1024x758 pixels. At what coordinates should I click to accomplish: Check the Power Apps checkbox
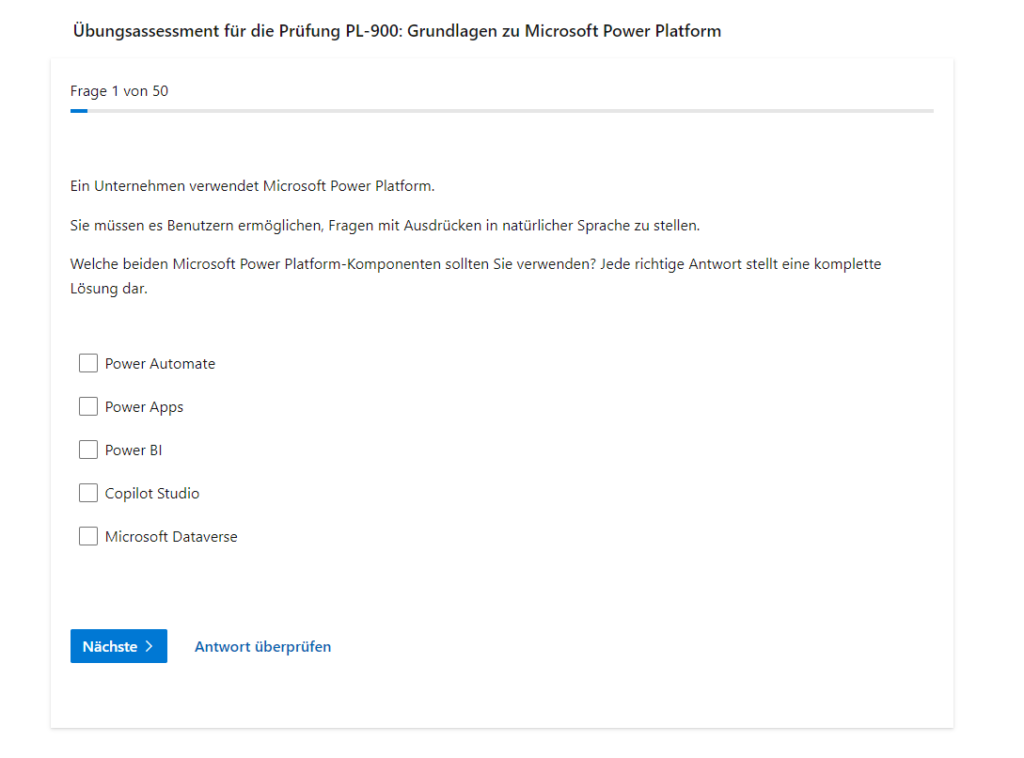[88, 406]
